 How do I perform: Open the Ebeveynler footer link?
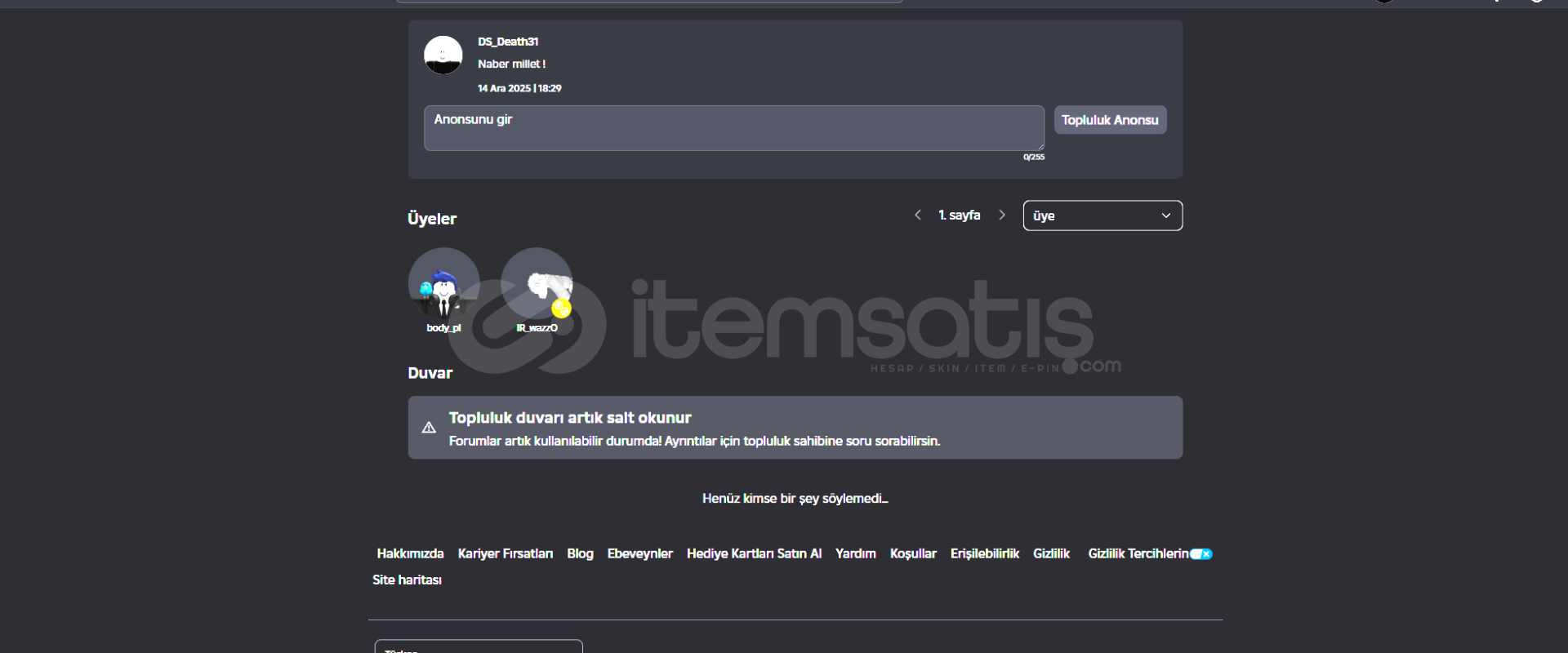pyautogui.click(x=639, y=554)
